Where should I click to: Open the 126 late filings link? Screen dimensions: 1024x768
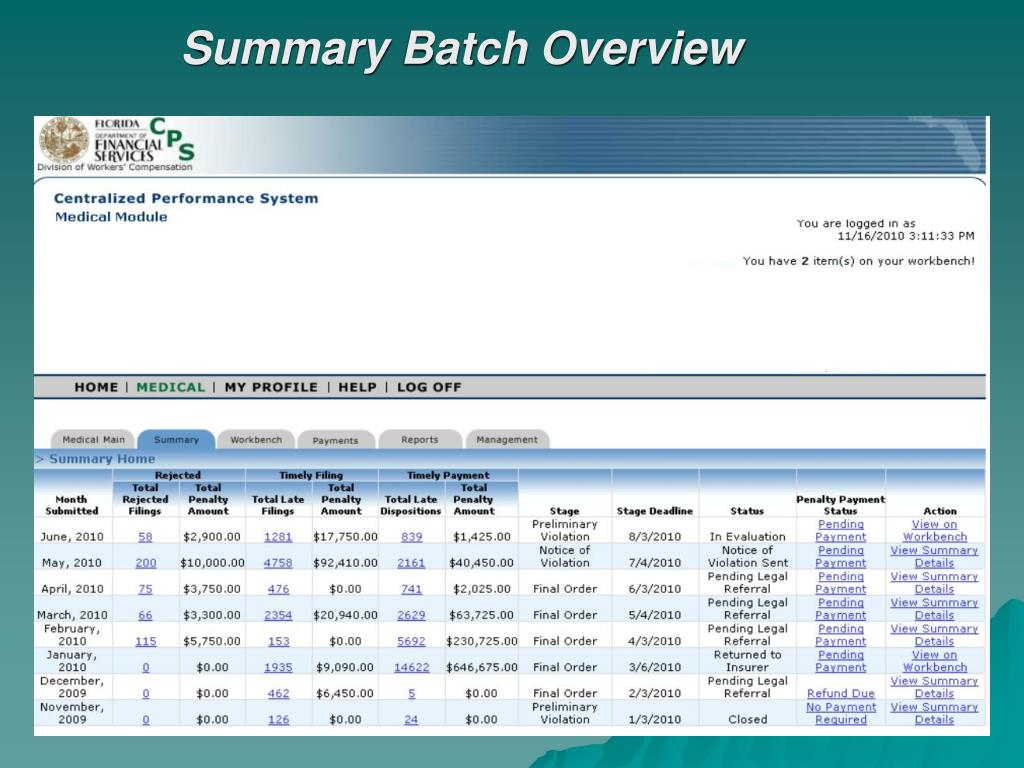pos(278,720)
